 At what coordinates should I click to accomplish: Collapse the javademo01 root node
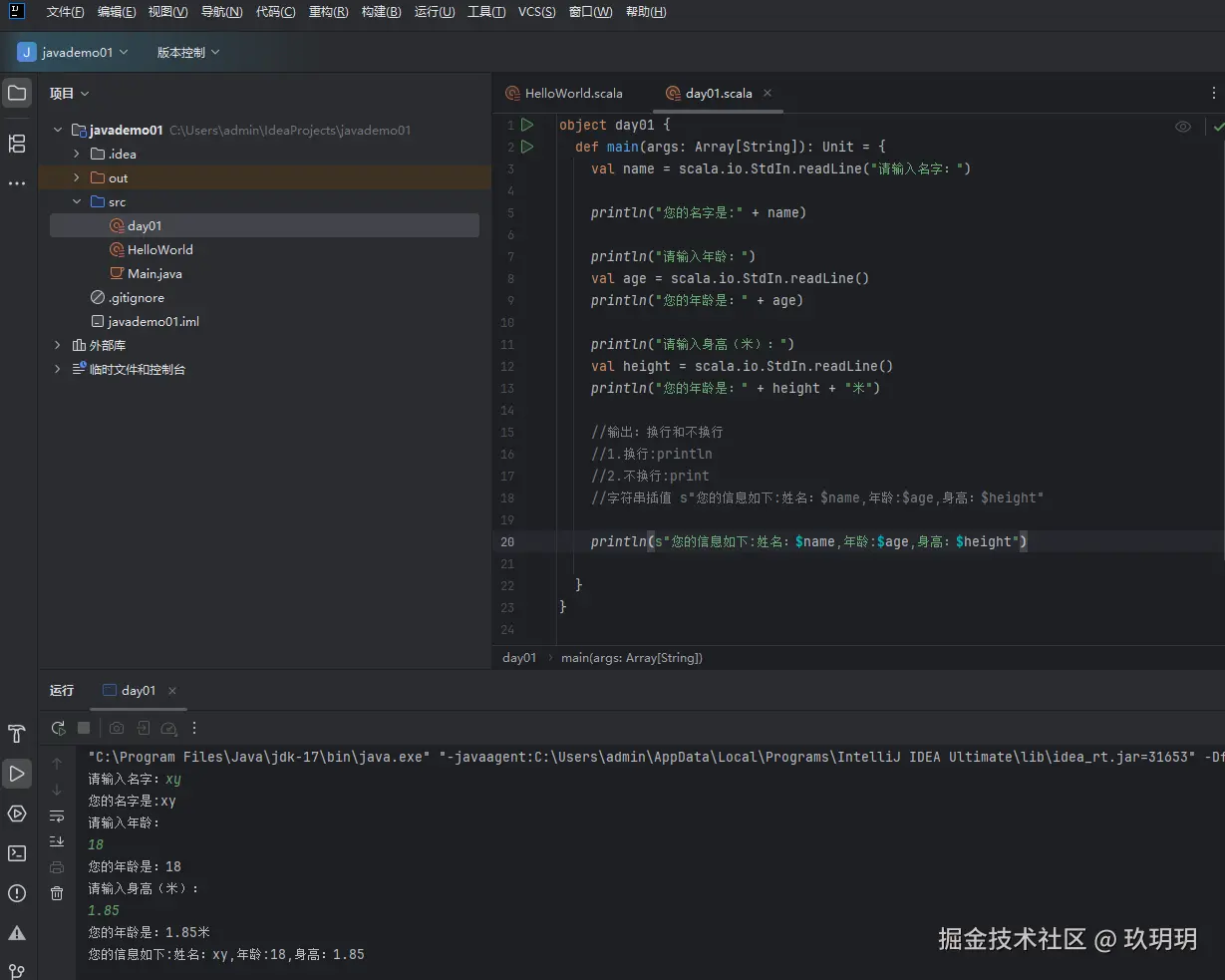58,130
